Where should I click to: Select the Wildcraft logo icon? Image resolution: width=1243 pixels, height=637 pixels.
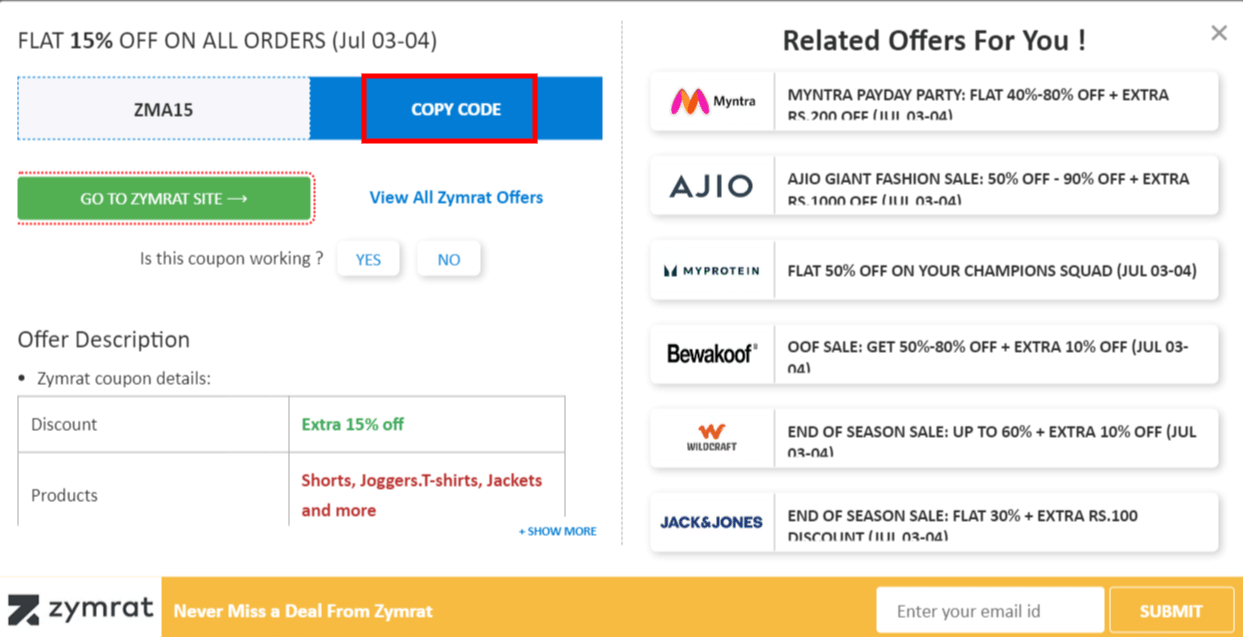pos(711,438)
